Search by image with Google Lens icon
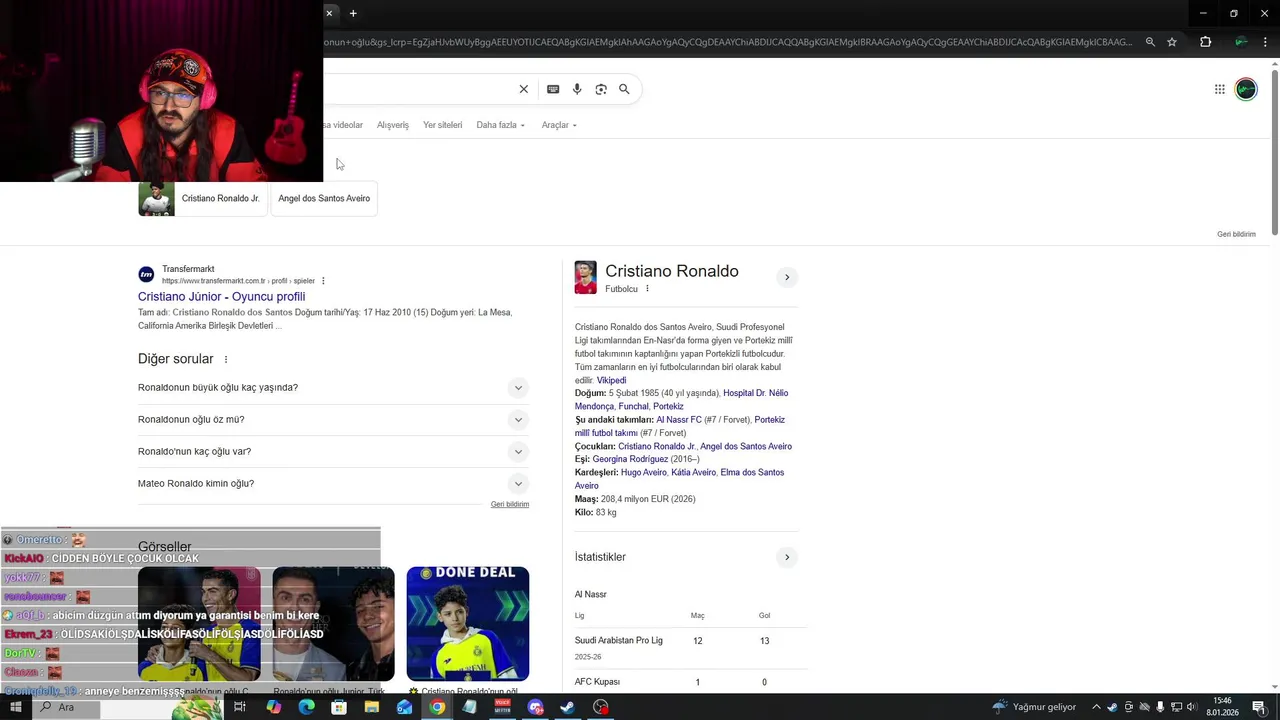Viewport: 1280px width, 720px height. click(x=601, y=89)
